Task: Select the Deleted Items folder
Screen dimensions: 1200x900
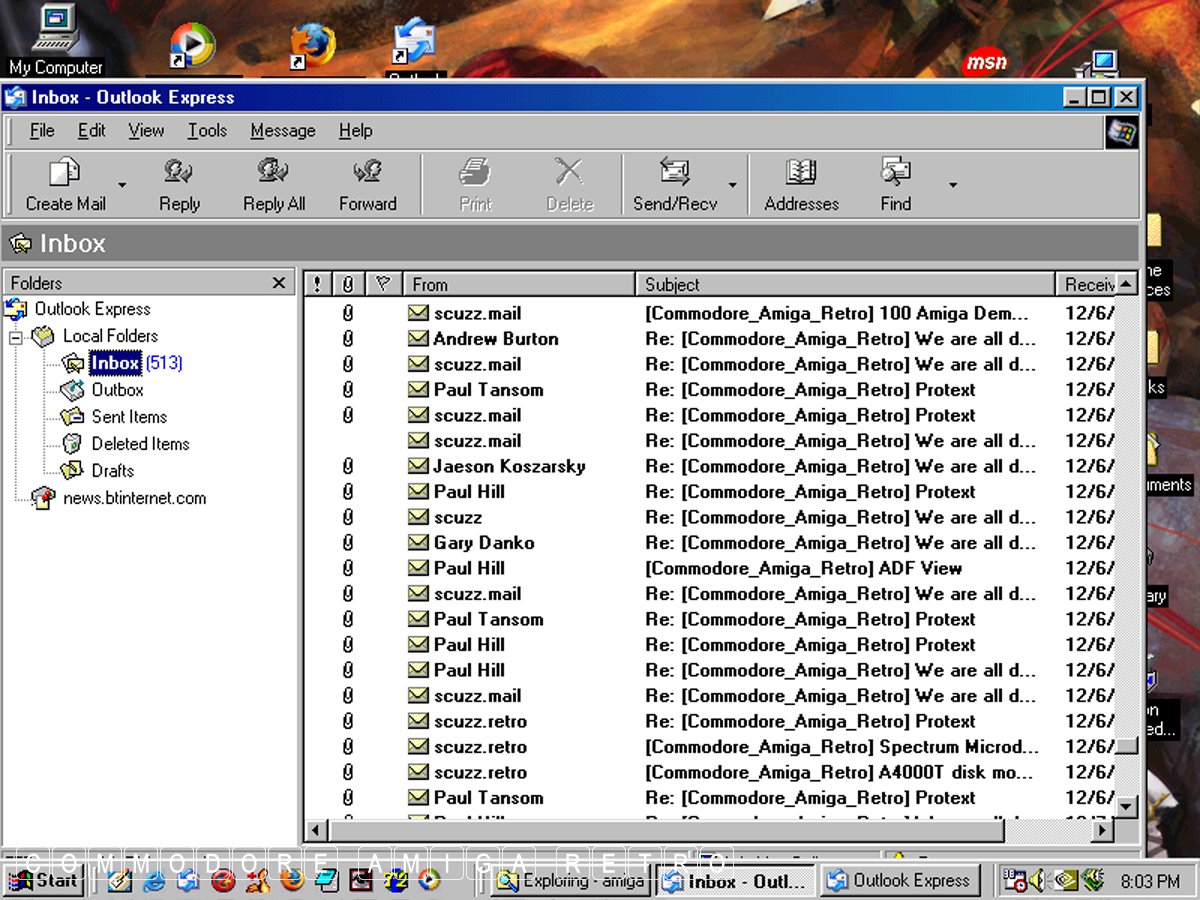Action: pyautogui.click(x=140, y=444)
